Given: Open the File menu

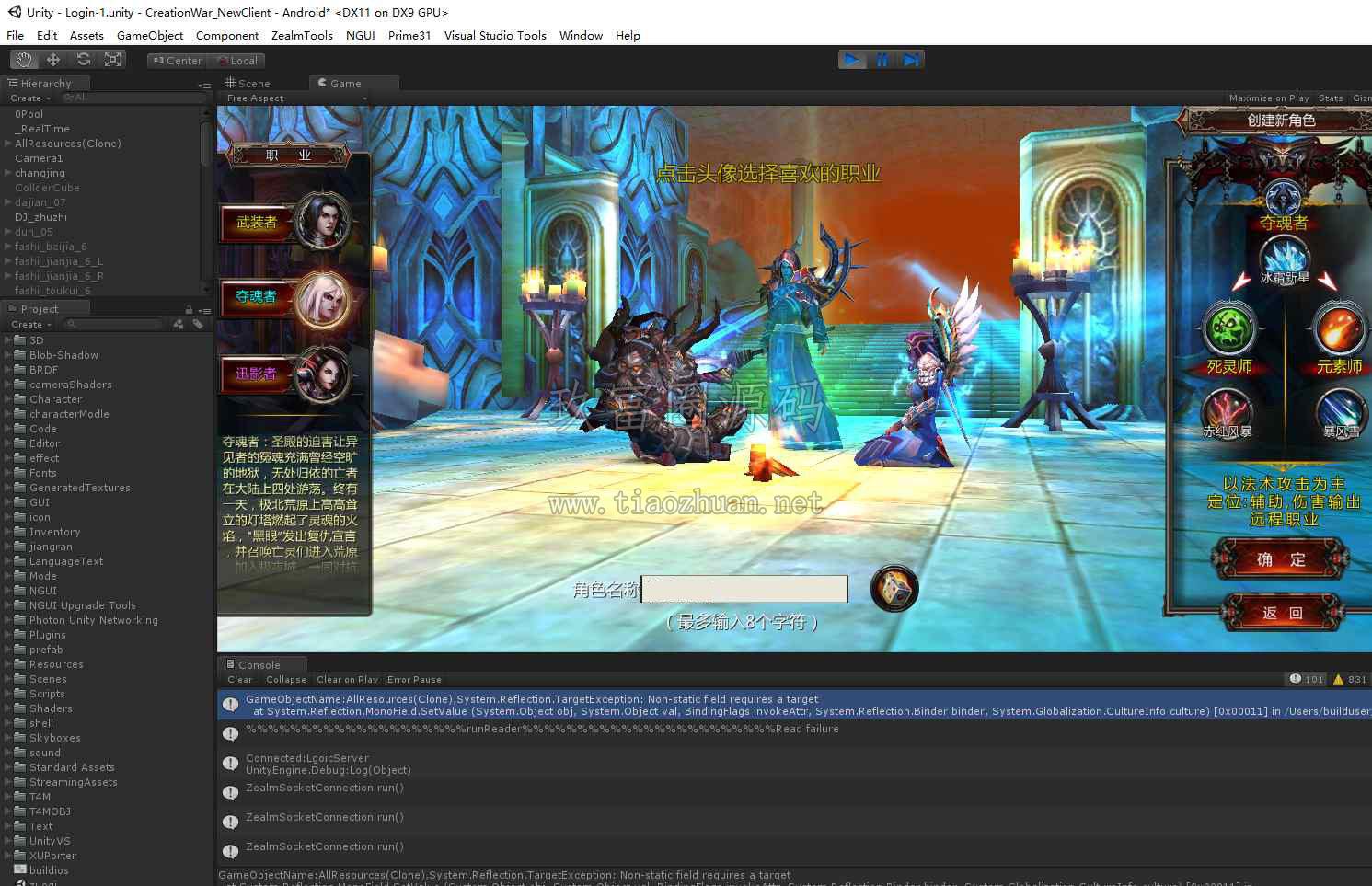Looking at the screenshot, I should 16,36.
